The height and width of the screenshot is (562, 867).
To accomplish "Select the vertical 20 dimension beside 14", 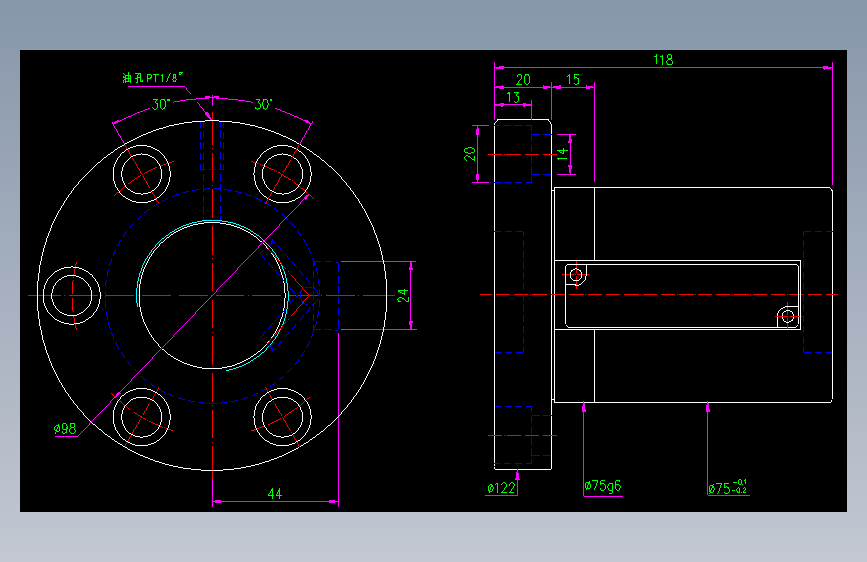I will click(x=469, y=154).
